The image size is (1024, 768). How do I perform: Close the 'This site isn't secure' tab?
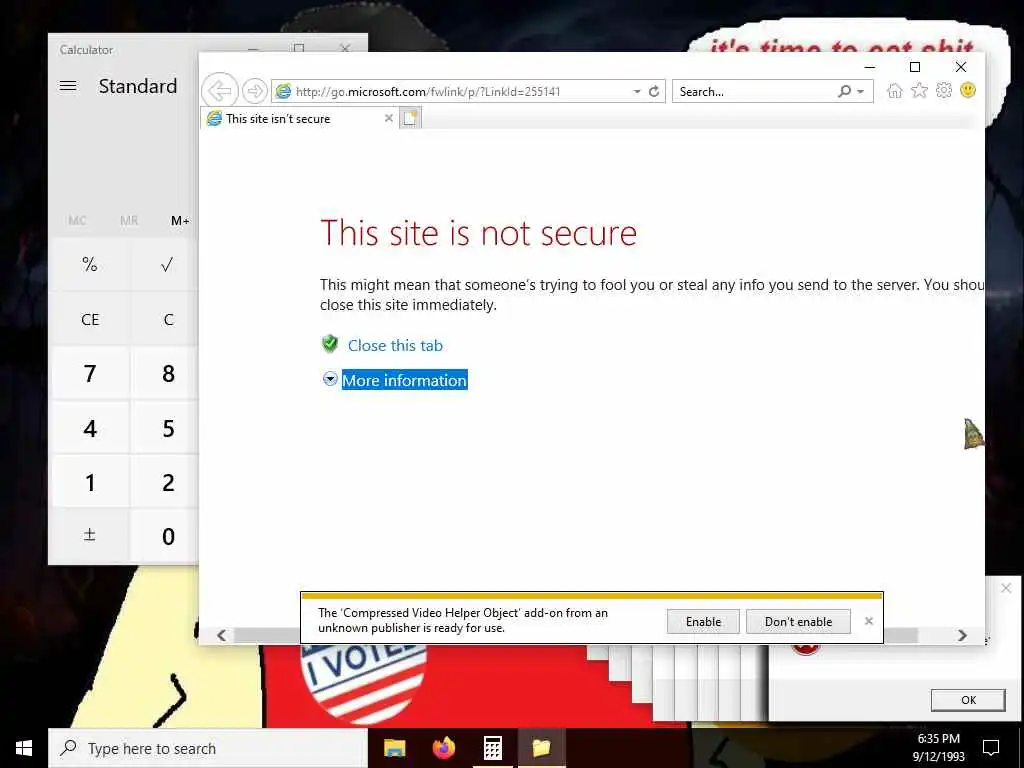[x=389, y=118]
